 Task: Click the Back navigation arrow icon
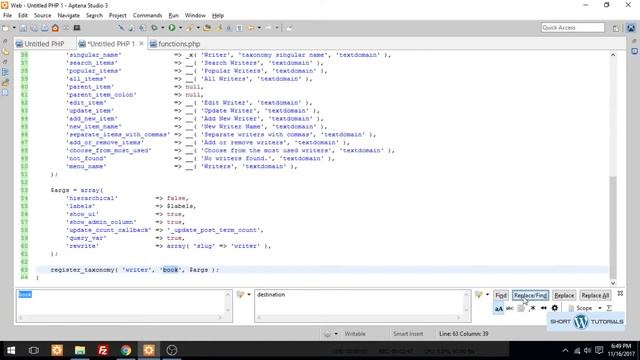point(251,28)
